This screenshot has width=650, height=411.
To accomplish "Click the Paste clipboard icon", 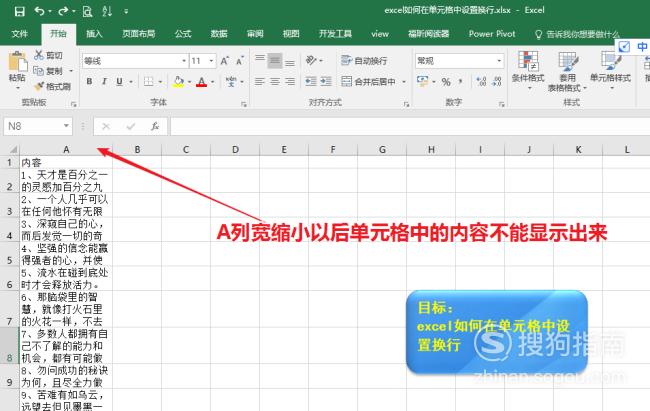I will coord(17,61).
